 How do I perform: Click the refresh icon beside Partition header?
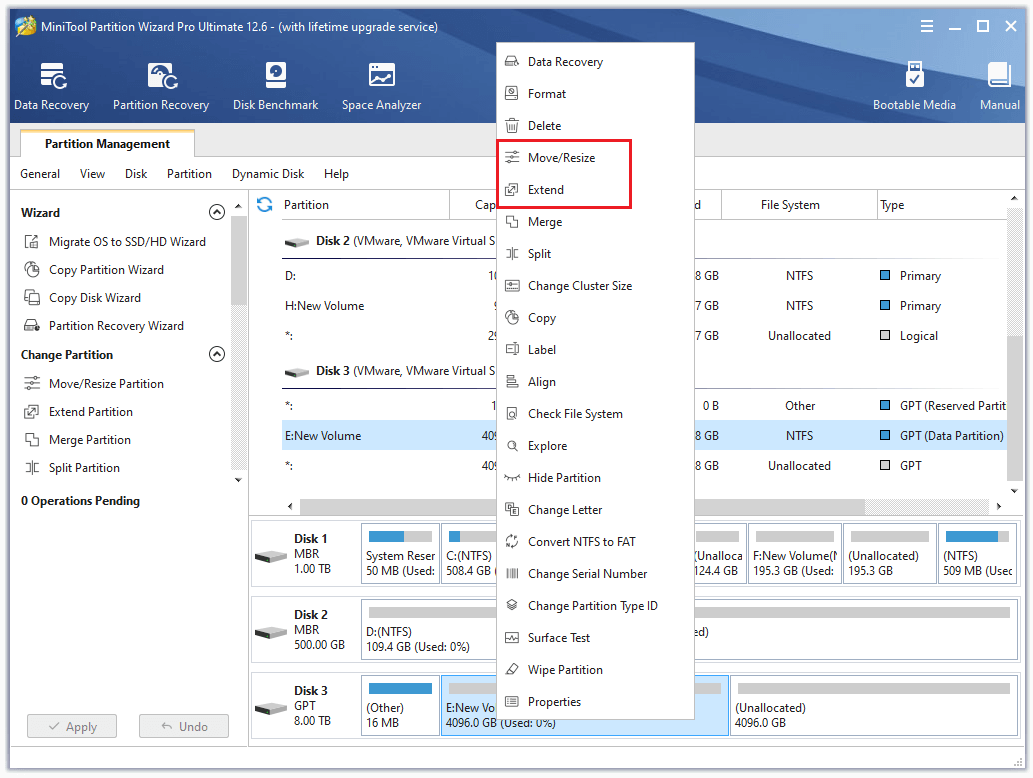[x=265, y=205]
